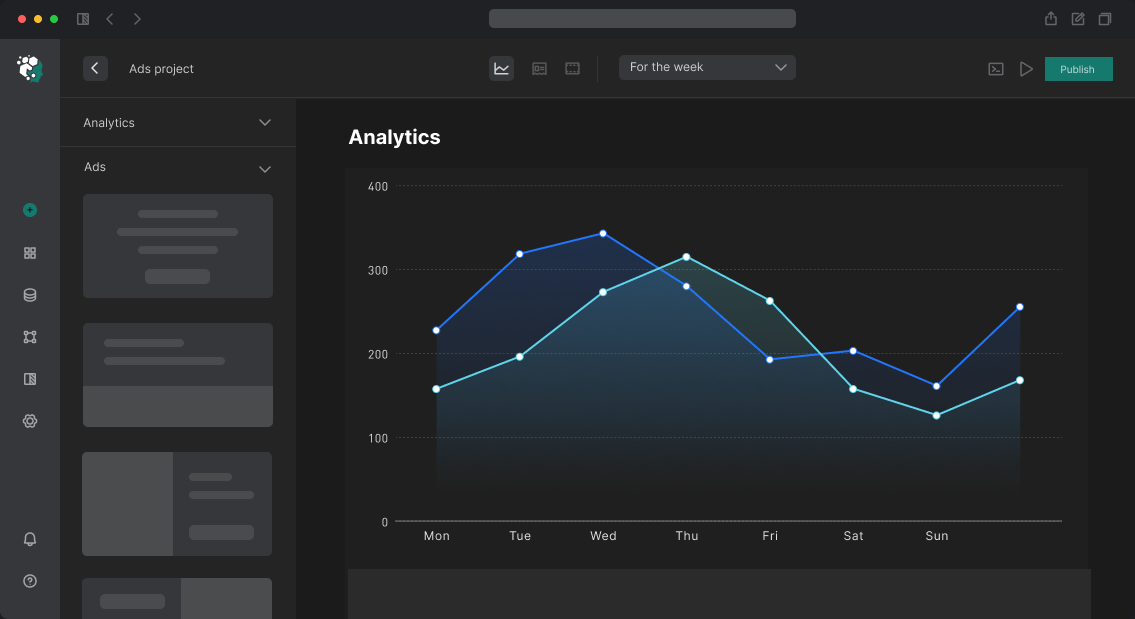The height and width of the screenshot is (619, 1135).
Task: Select the node connections icon in sidebar
Action: 30,337
